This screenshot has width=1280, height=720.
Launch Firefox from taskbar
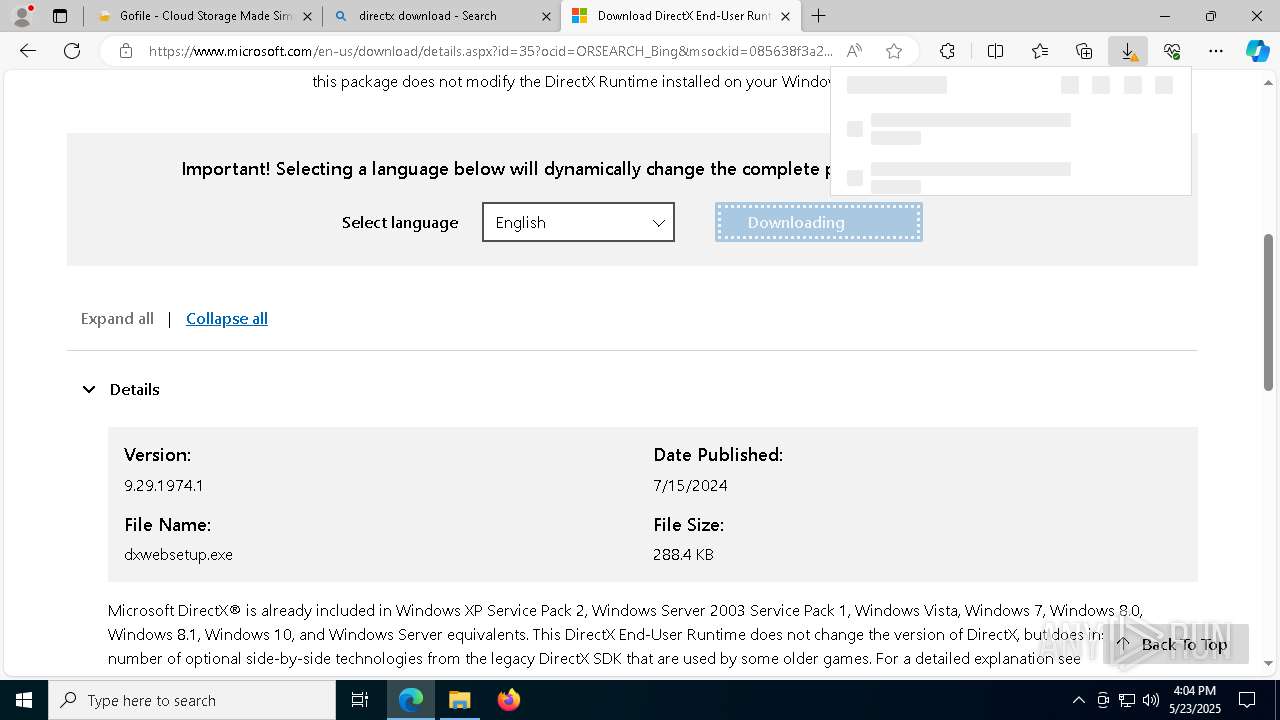[508, 700]
